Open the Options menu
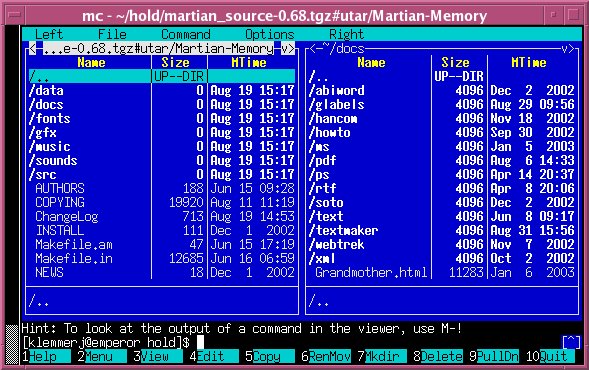 [269, 35]
